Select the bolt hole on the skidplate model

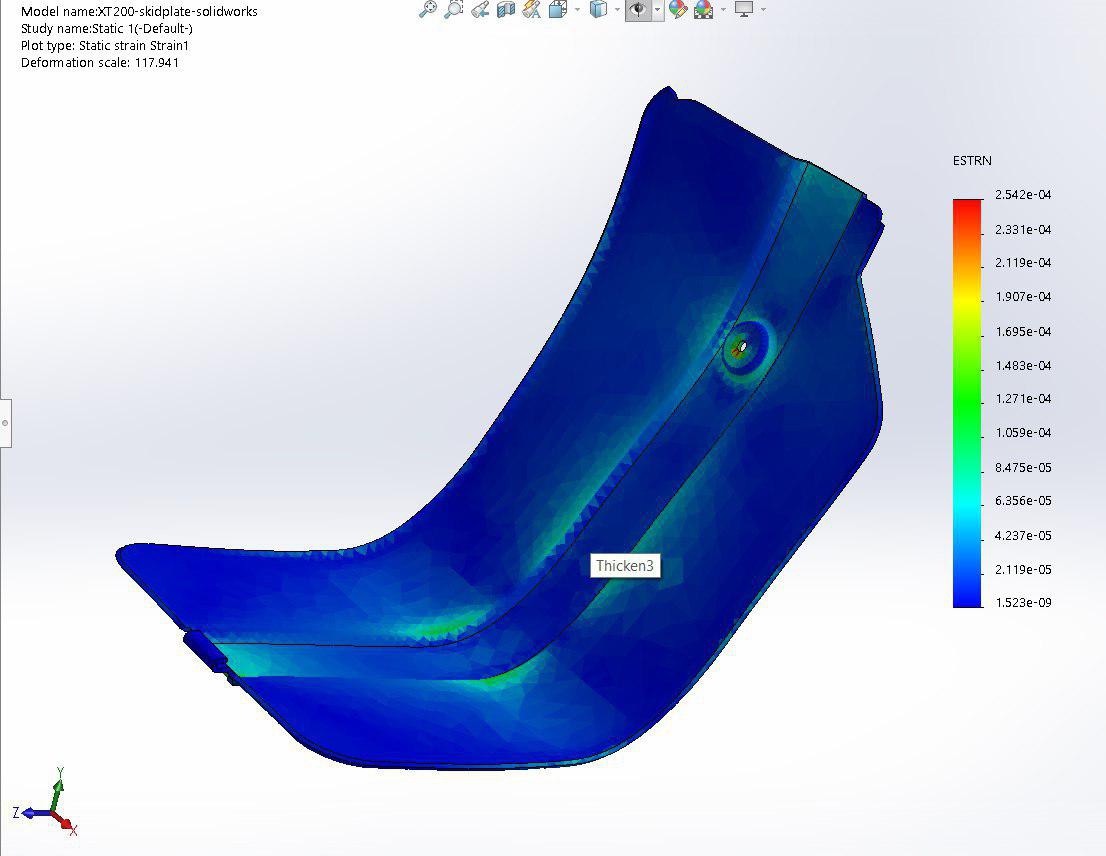741,346
